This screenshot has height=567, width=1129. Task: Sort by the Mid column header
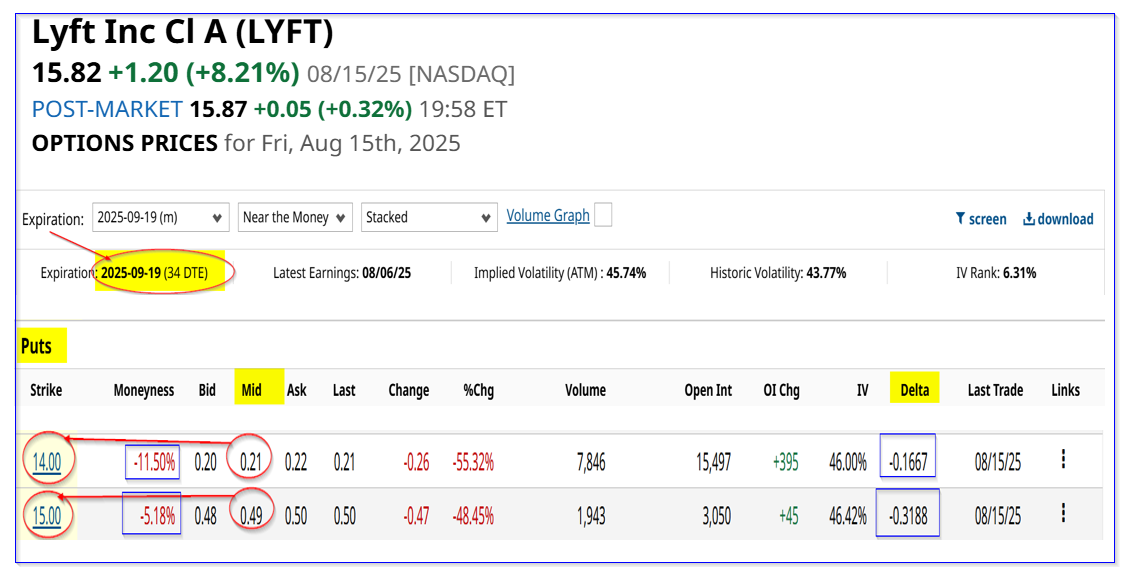pos(251,390)
